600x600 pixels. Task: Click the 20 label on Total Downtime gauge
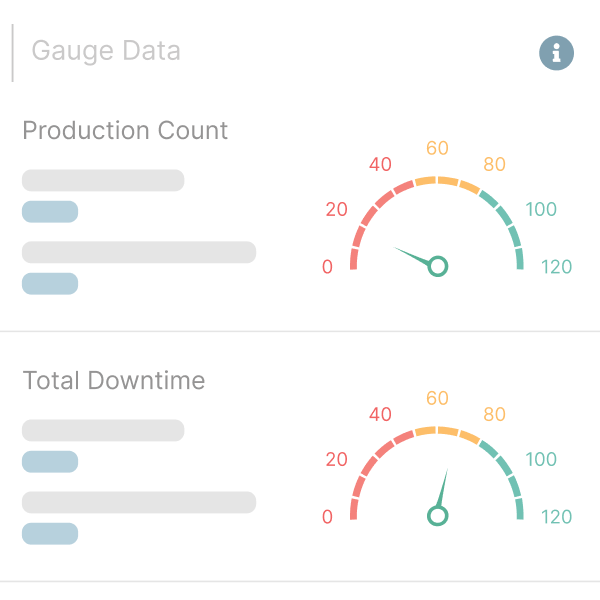pos(336,460)
